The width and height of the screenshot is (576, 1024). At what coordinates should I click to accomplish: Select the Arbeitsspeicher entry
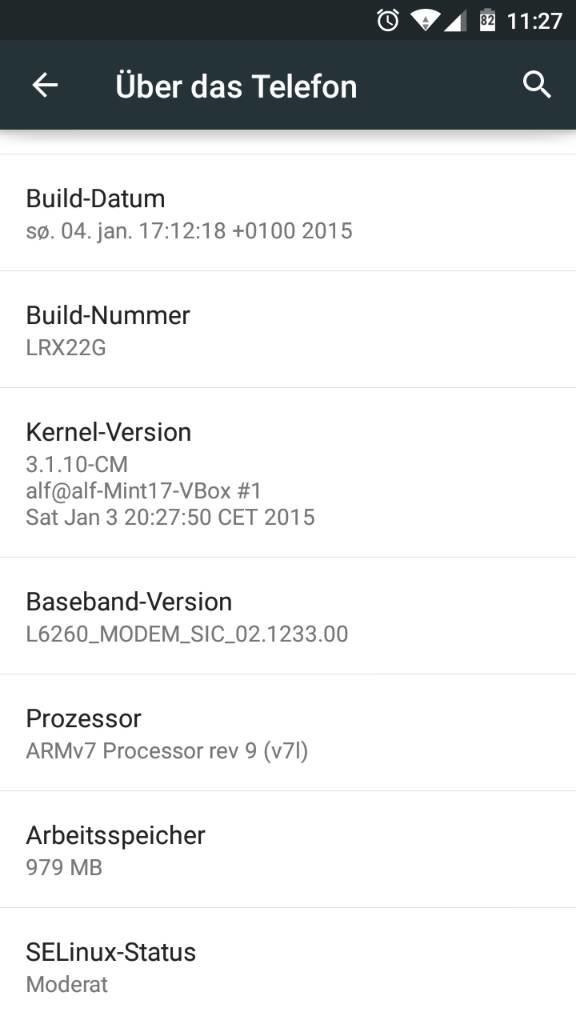tap(288, 849)
